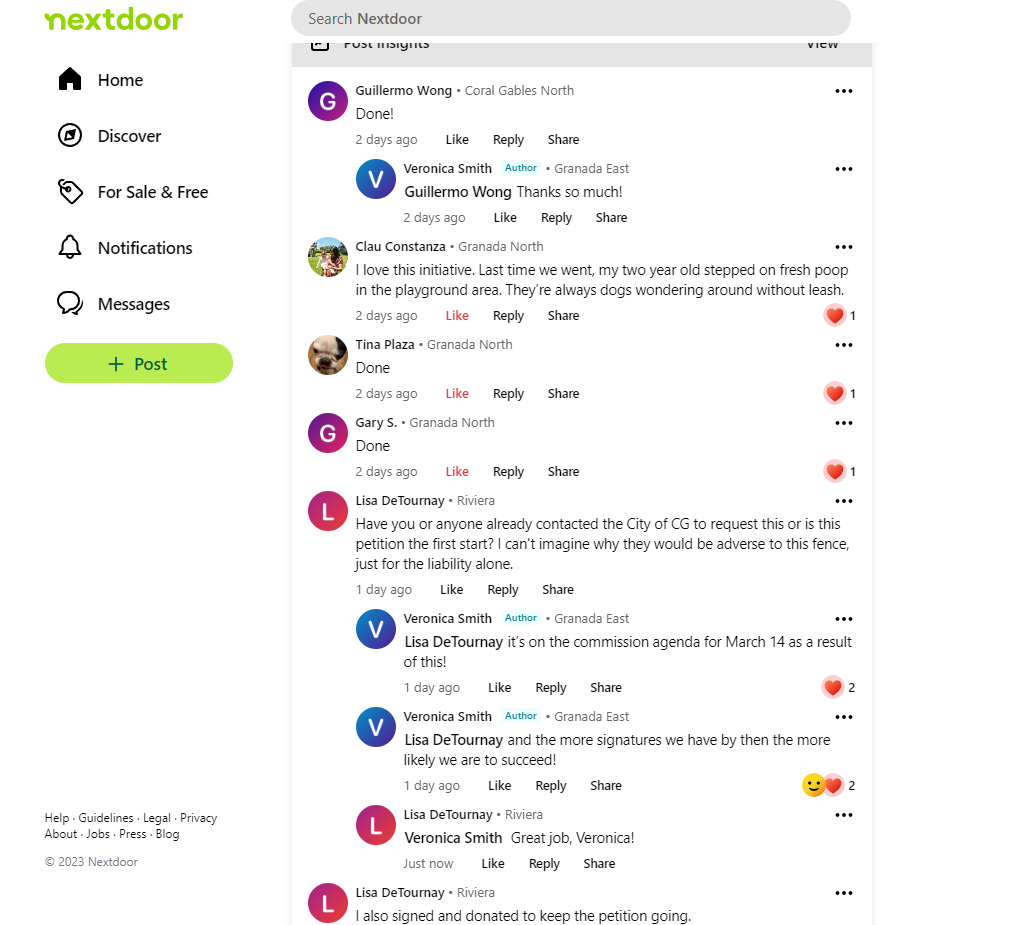Open Clau Constanza's profile photo
The image size is (1026, 925).
(x=328, y=257)
